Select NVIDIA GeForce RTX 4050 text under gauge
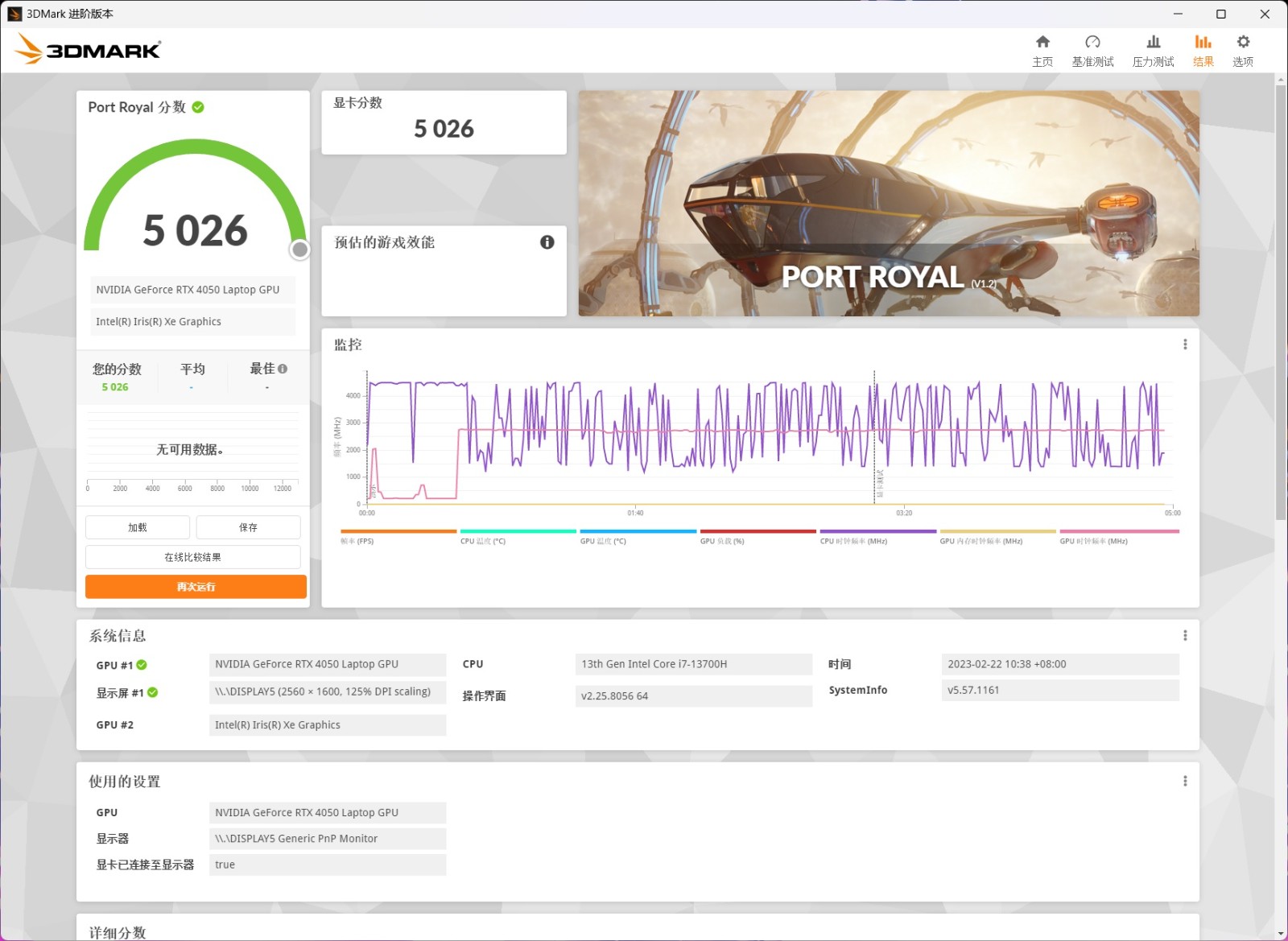Screen dimensions: 1288x941 pos(192,290)
